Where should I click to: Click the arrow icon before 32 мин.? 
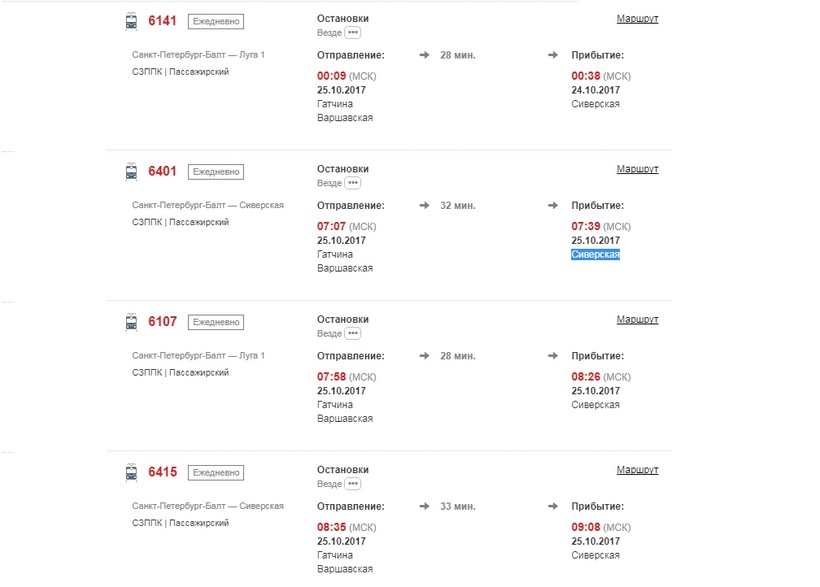point(425,205)
